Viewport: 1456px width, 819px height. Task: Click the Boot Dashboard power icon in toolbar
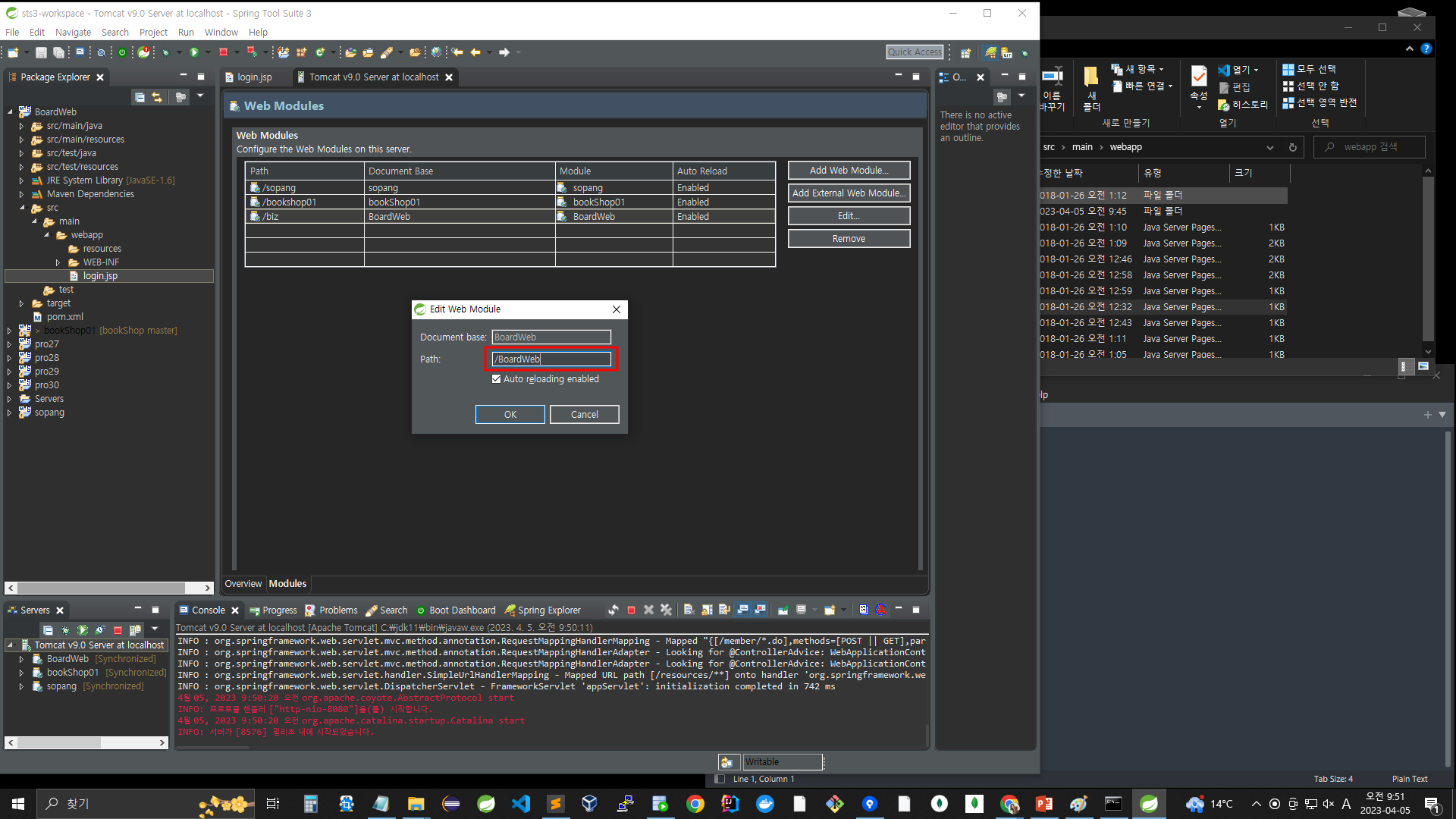tap(121, 52)
